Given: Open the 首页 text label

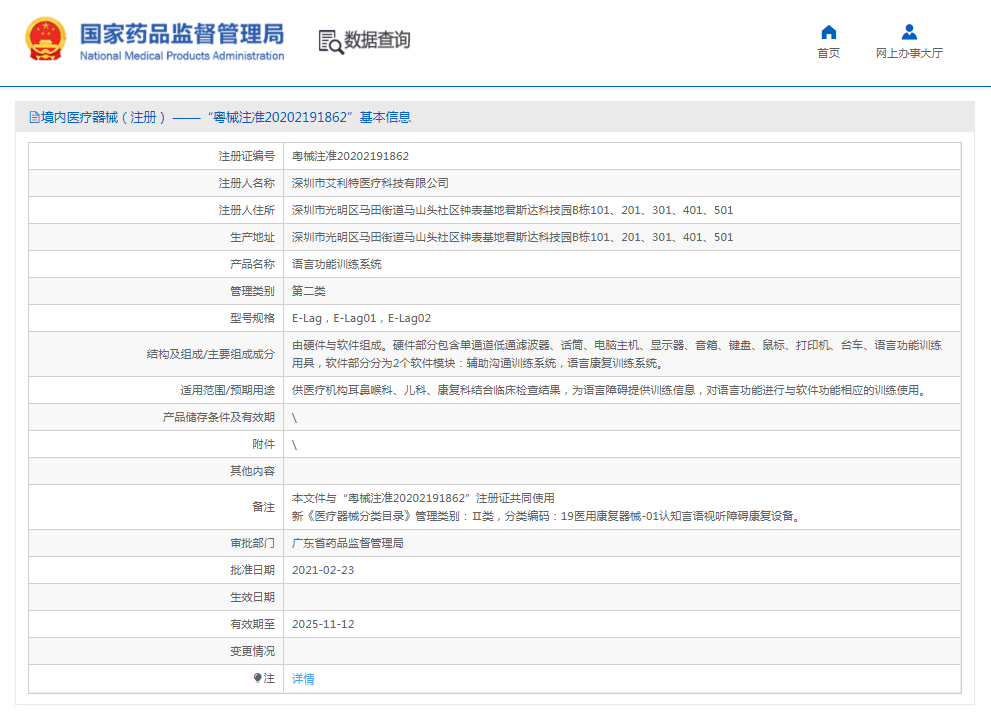Looking at the screenshot, I should pyautogui.click(x=828, y=53).
